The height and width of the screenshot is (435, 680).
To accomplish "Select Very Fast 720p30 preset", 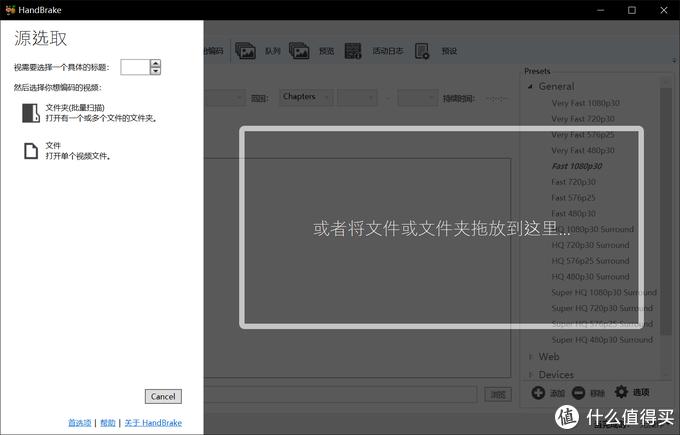I will point(583,119).
